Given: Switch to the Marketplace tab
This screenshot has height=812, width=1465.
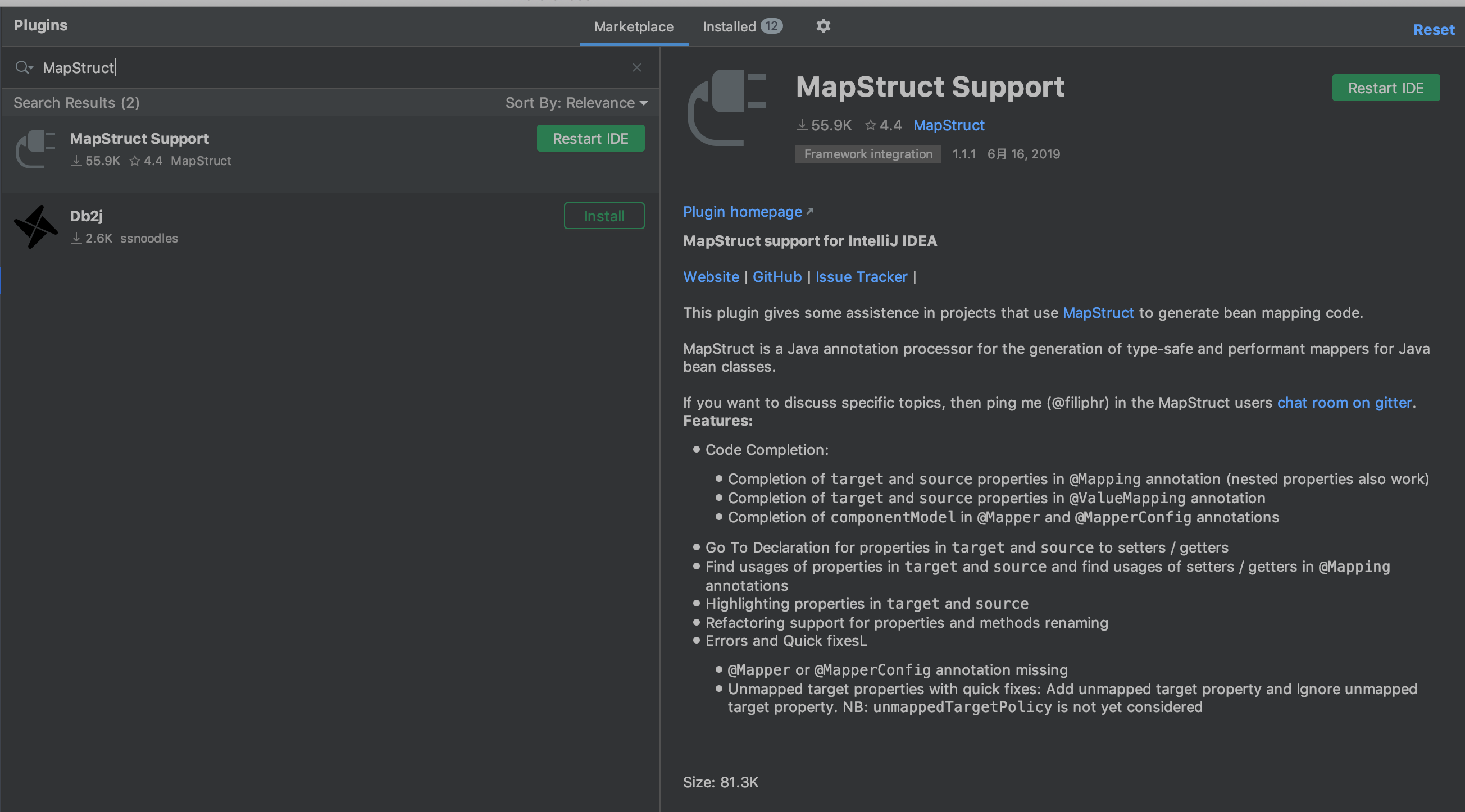Looking at the screenshot, I should coord(634,27).
